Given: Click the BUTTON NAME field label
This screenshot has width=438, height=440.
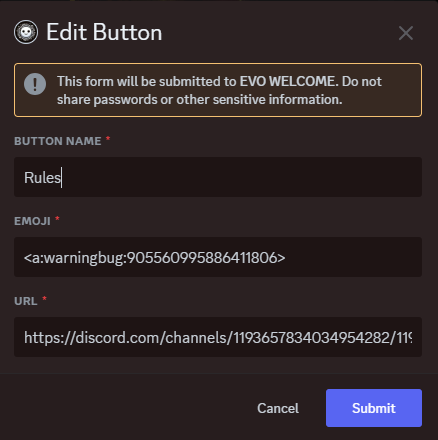Looking at the screenshot, I should [58, 141].
